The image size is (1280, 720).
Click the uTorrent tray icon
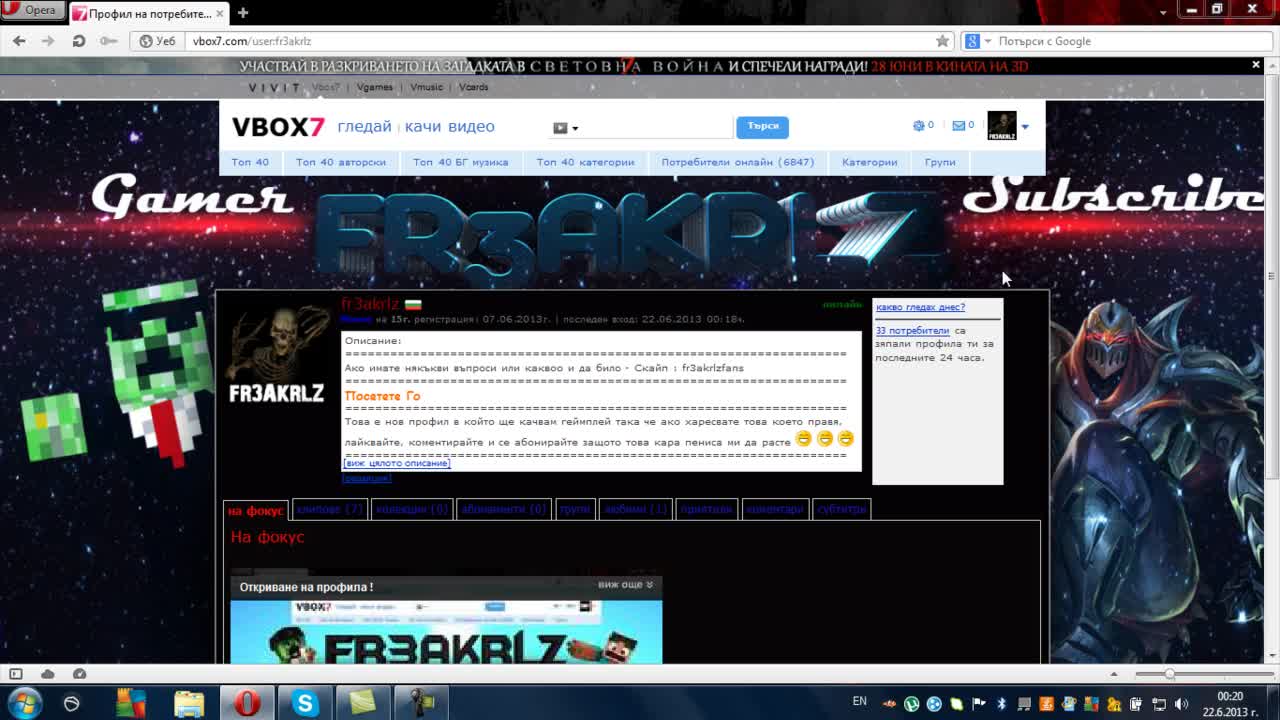tap(911, 704)
